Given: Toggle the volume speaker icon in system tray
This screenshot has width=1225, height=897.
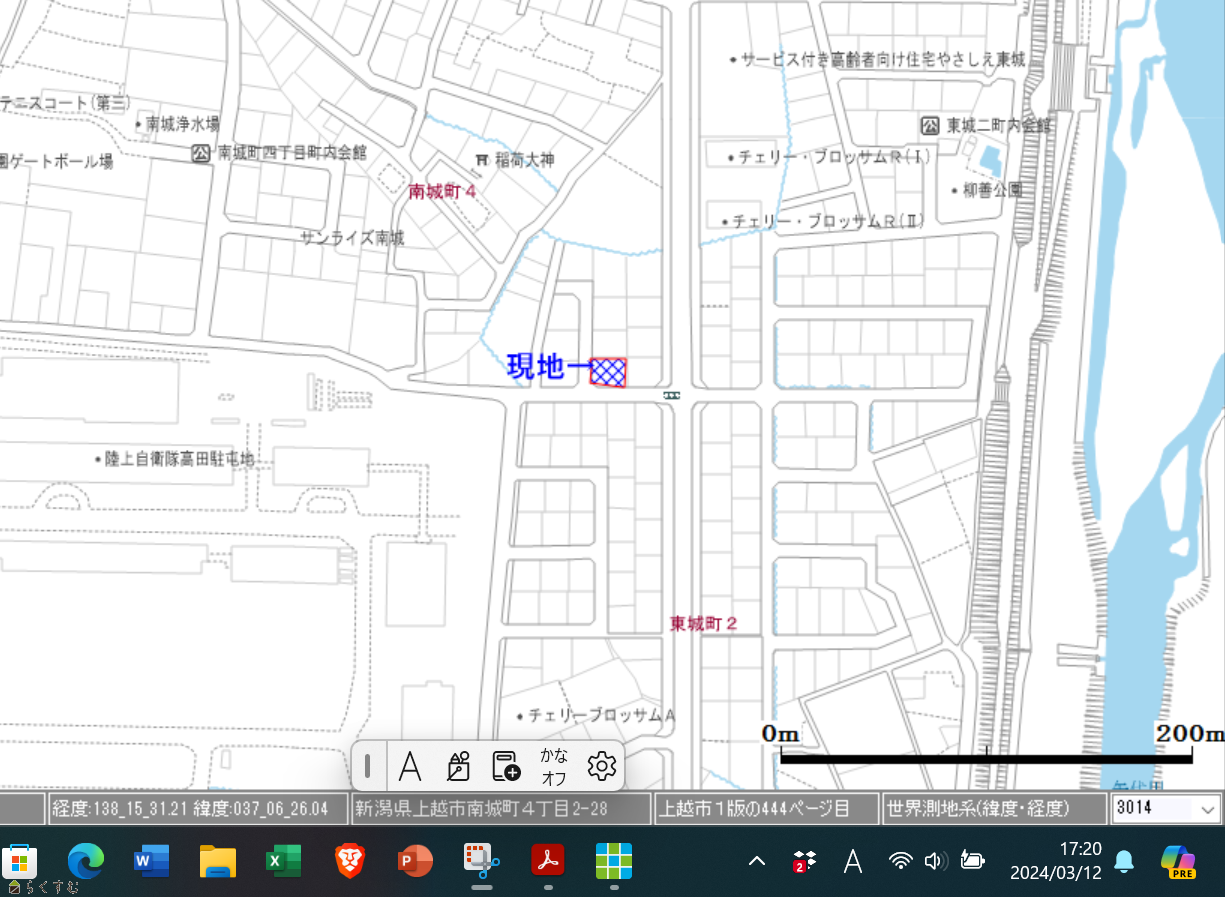Looking at the screenshot, I should point(936,861).
